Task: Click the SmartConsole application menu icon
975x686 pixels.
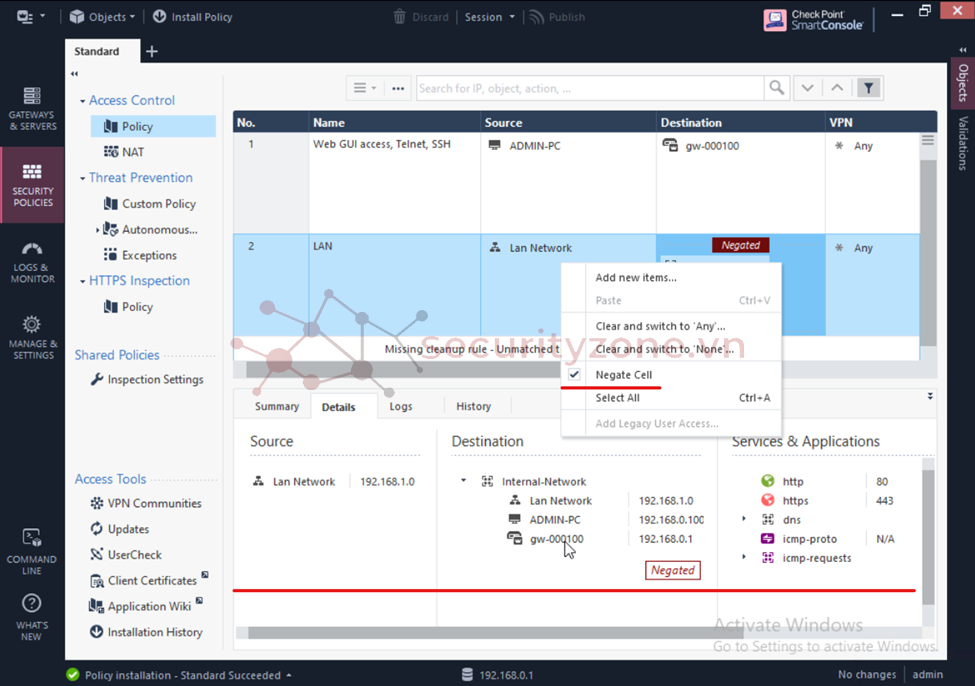Action: 30,17
